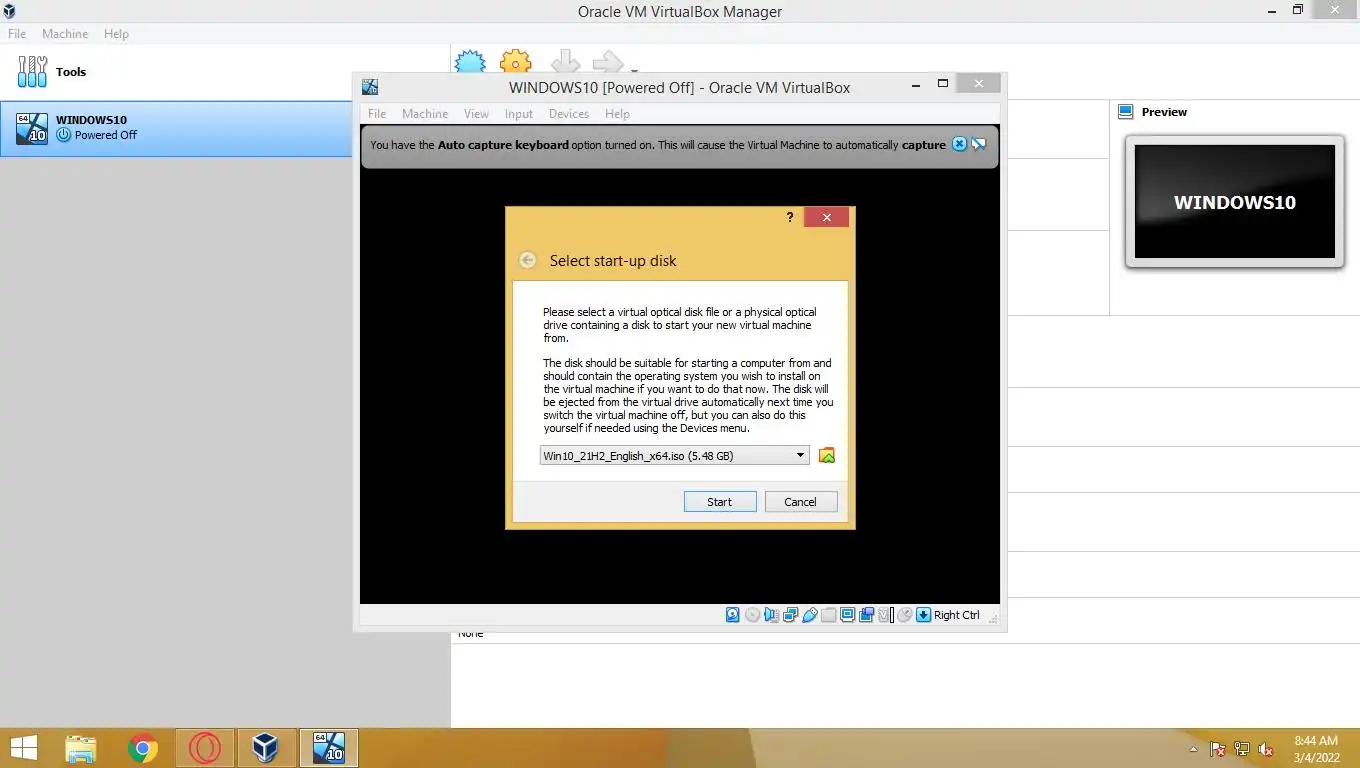Click the mouse integration status icon
The image size is (1360, 768).
click(x=904, y=615)
